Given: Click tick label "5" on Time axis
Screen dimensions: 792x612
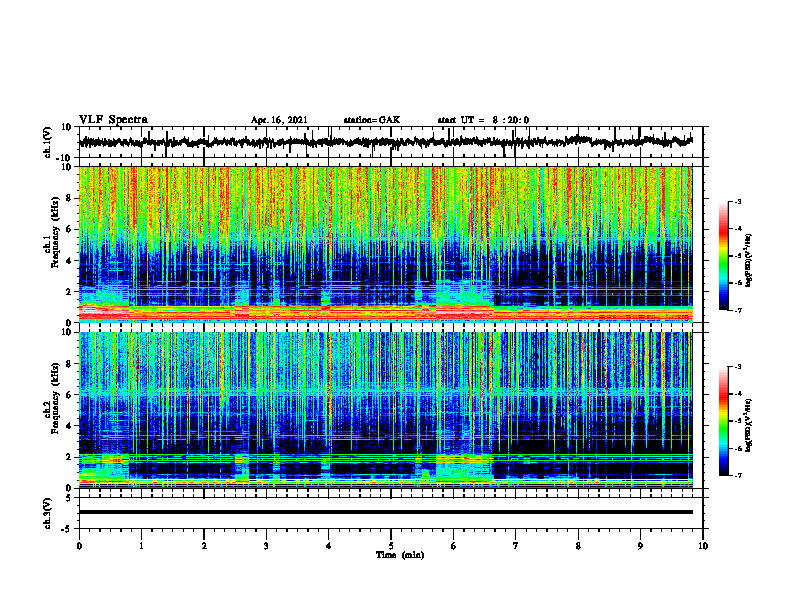Looking at the screenshot, I should point(391,546).
